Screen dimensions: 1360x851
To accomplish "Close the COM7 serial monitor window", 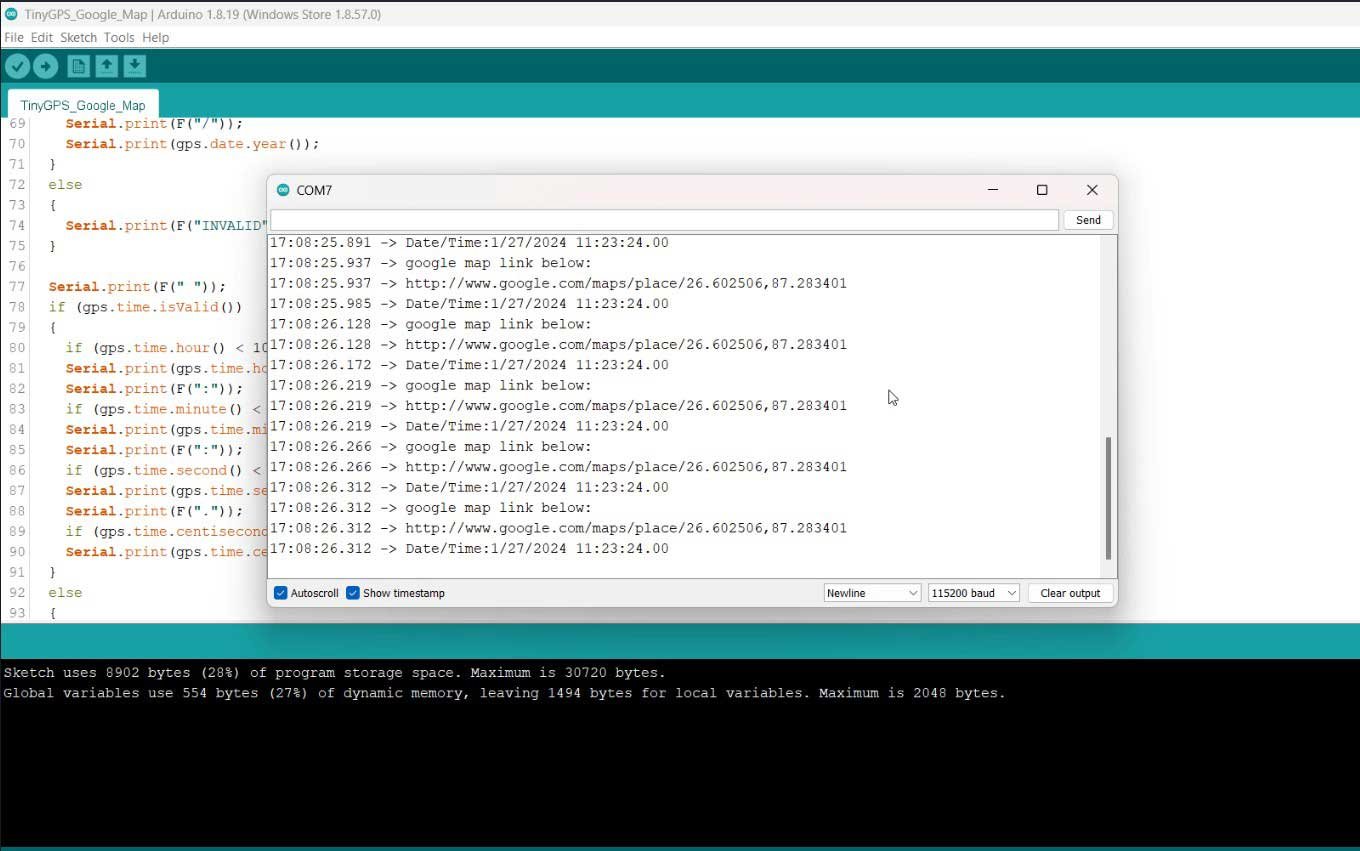I will 1092,190.
